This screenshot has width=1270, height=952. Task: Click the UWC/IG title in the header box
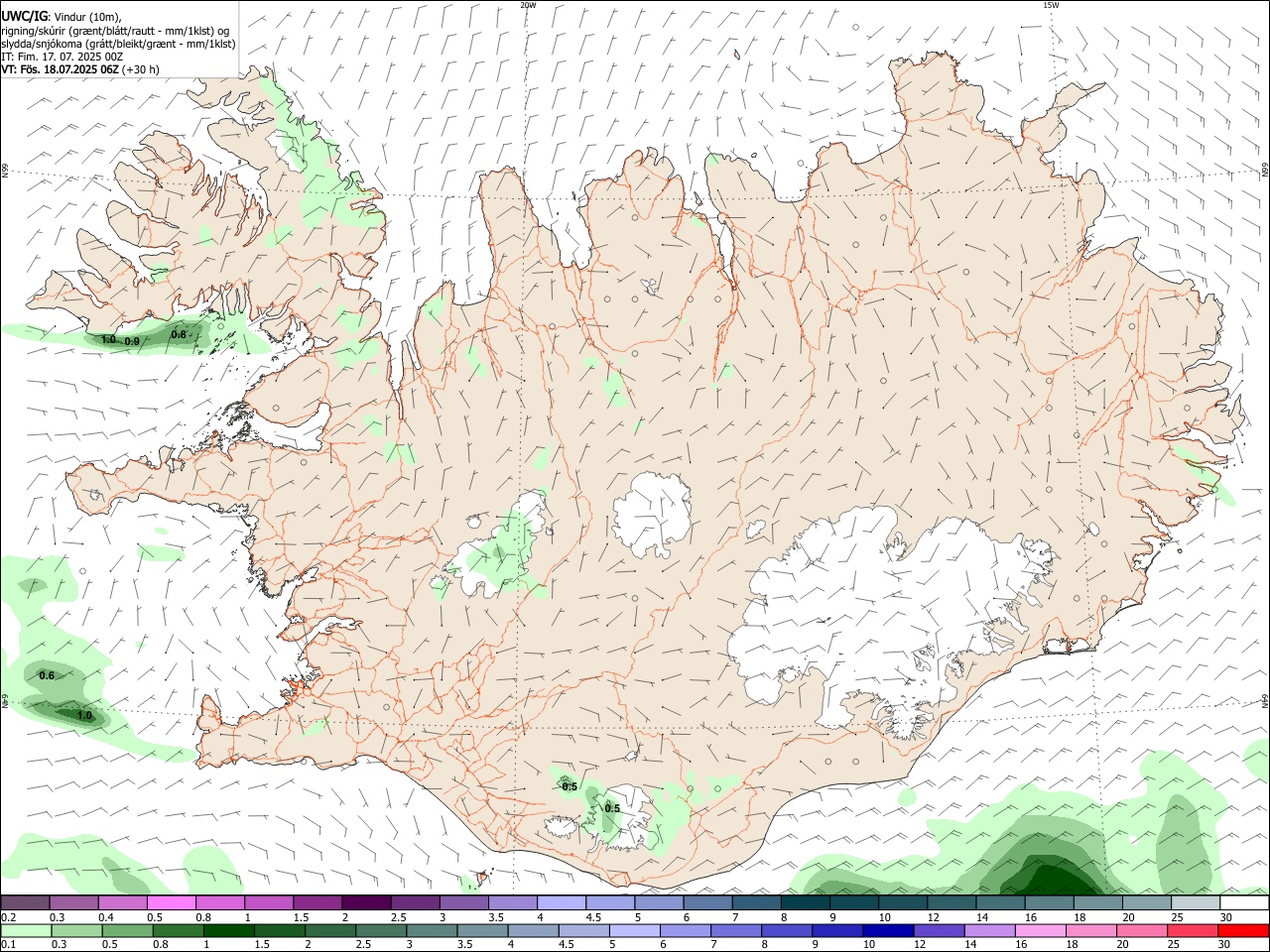coord(24,17)
